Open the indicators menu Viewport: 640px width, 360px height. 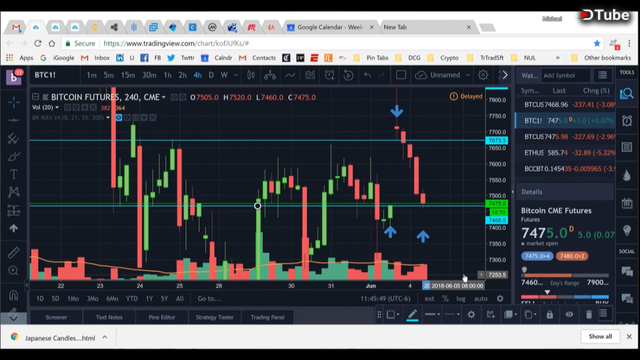(x=290, y=75)
